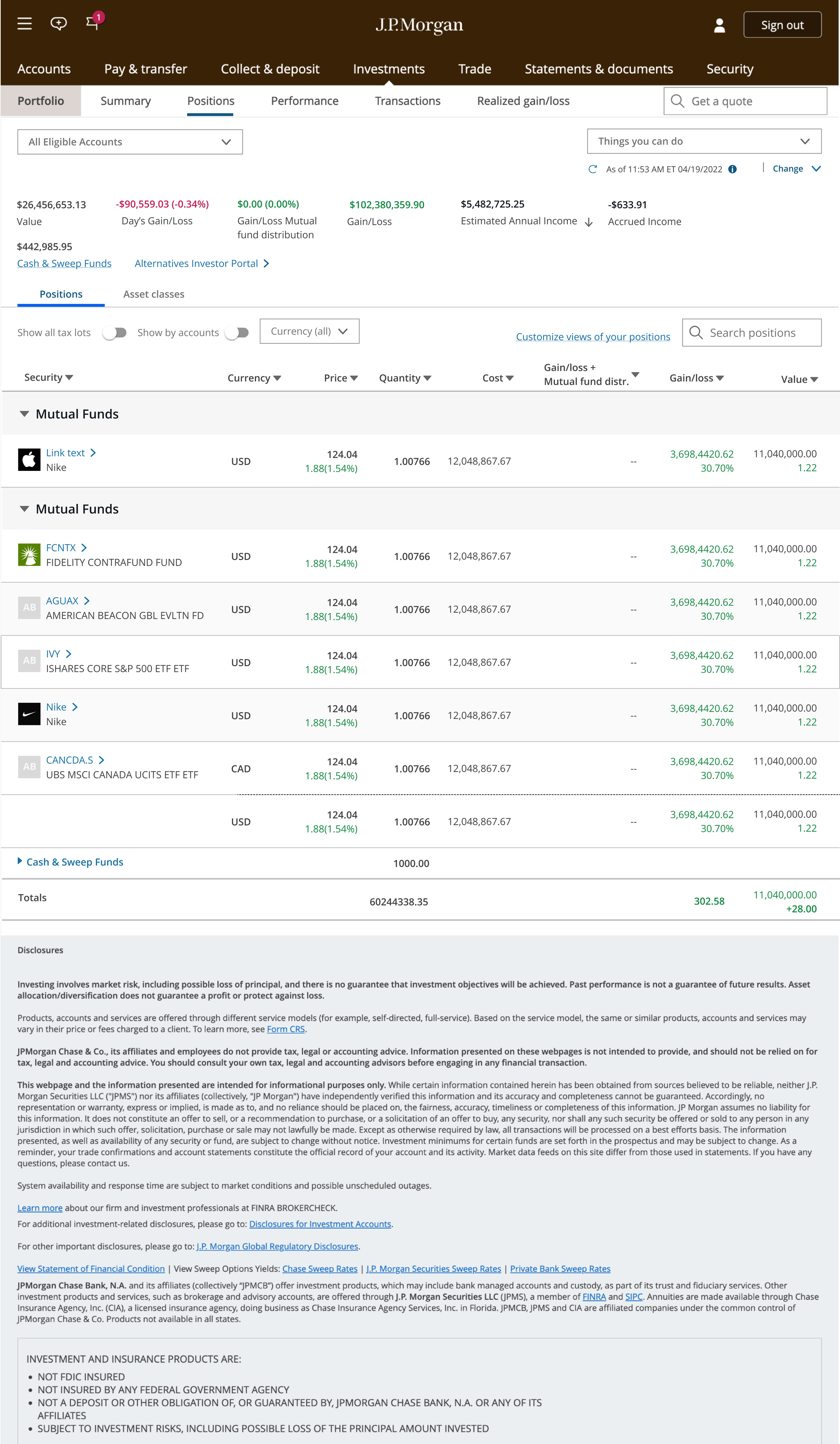Enable Show by accounts switch

tap(237, 333)
